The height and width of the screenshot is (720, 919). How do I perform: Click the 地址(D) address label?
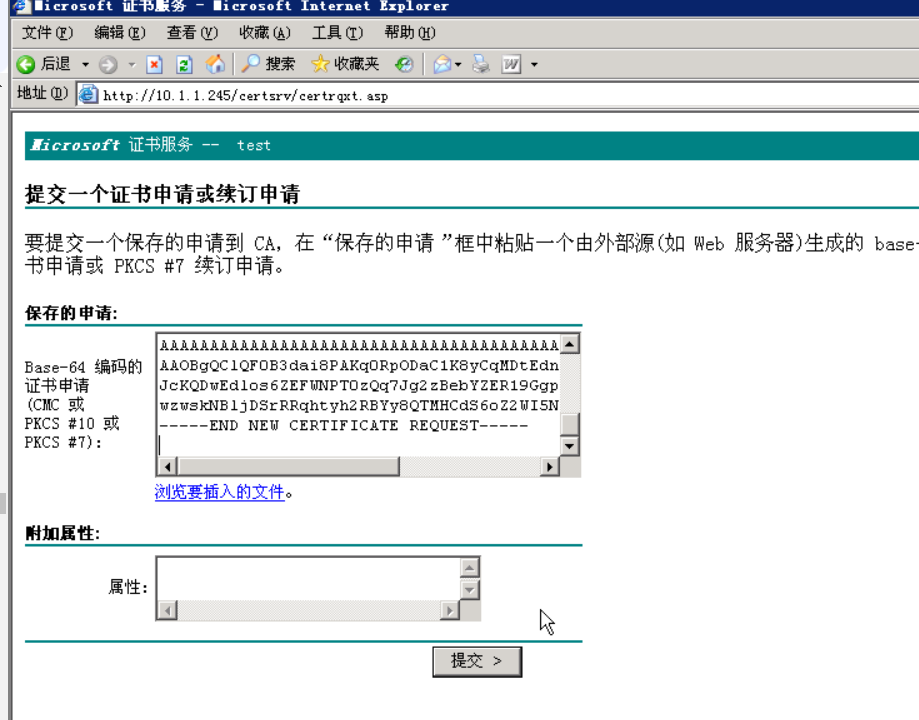[x=42, y=93]
